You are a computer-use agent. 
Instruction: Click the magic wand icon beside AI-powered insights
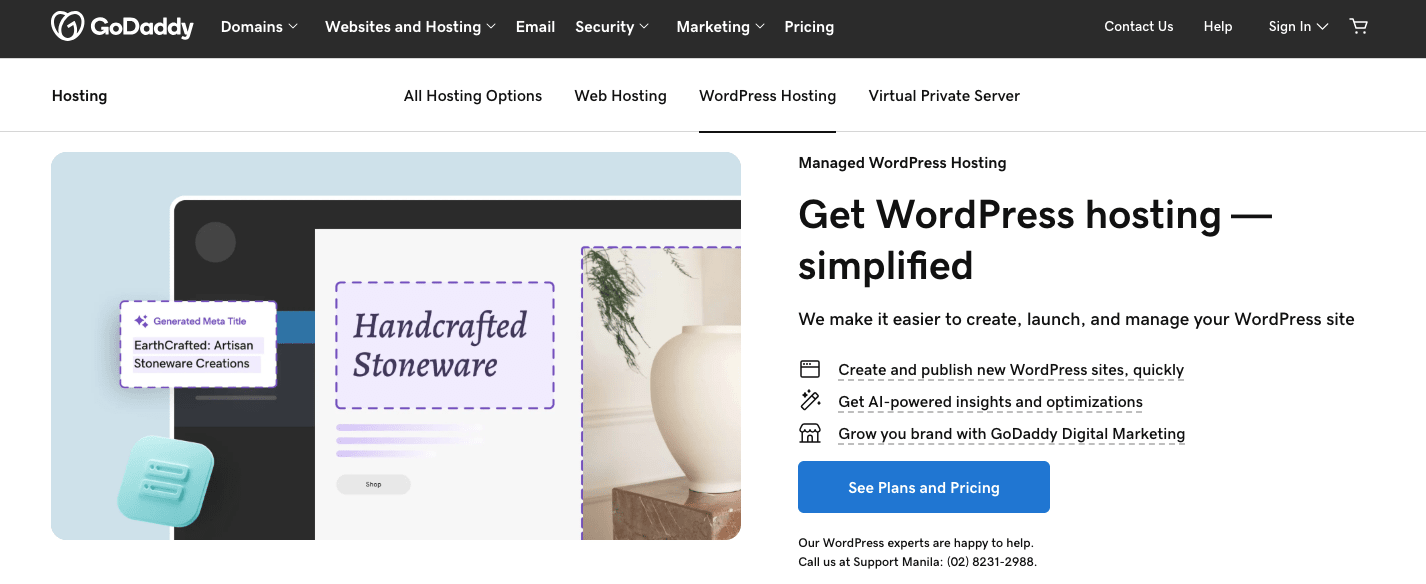tap(809, 401)
